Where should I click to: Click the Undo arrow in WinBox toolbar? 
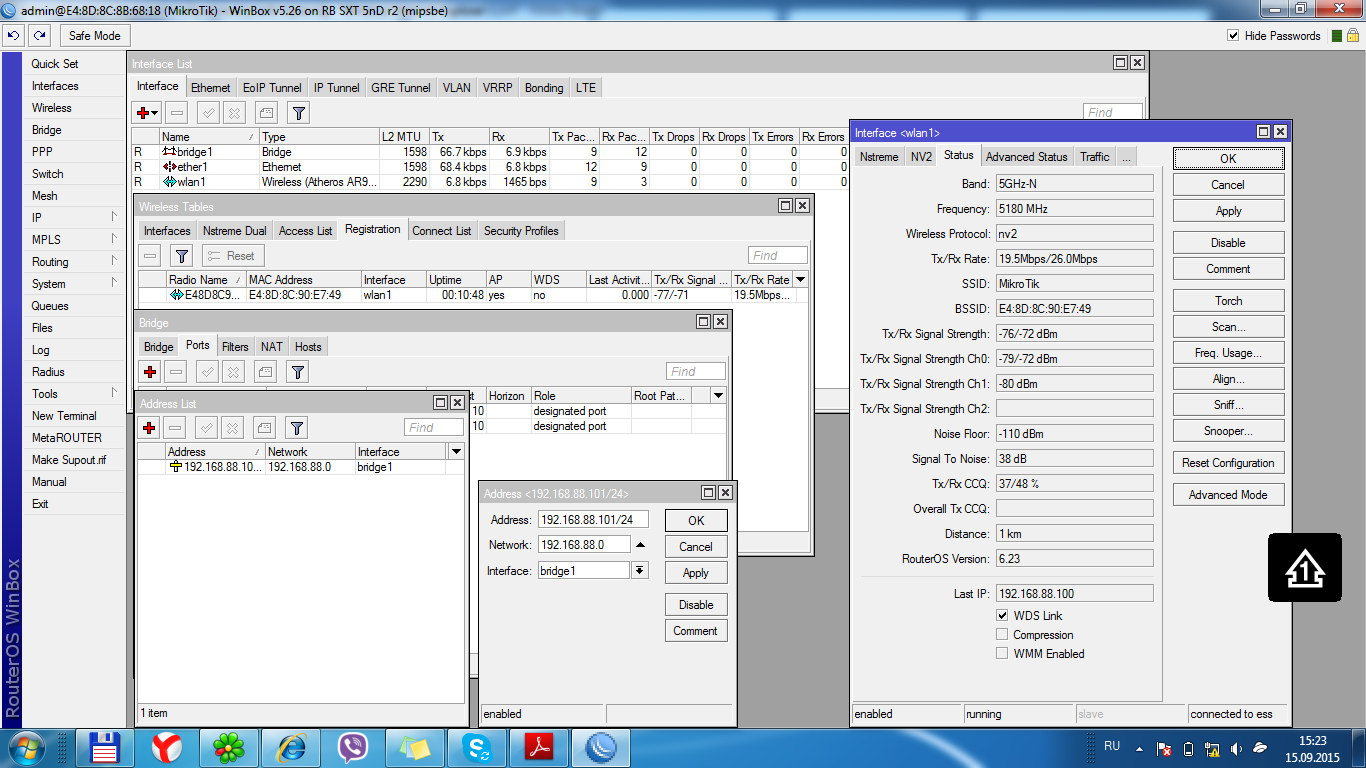pos(13,35)
